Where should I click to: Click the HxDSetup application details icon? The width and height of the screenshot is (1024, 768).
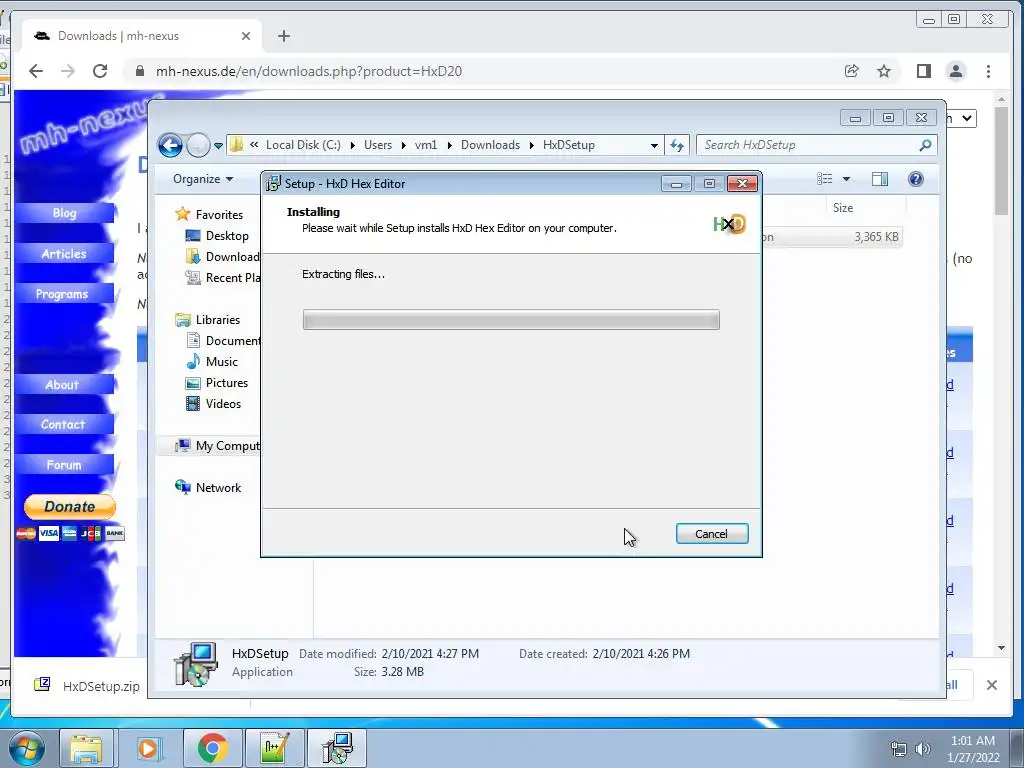(195, 664)
